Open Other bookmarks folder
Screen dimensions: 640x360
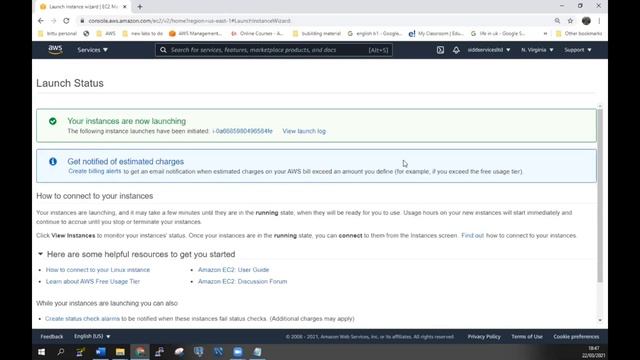tap(579, 33)
